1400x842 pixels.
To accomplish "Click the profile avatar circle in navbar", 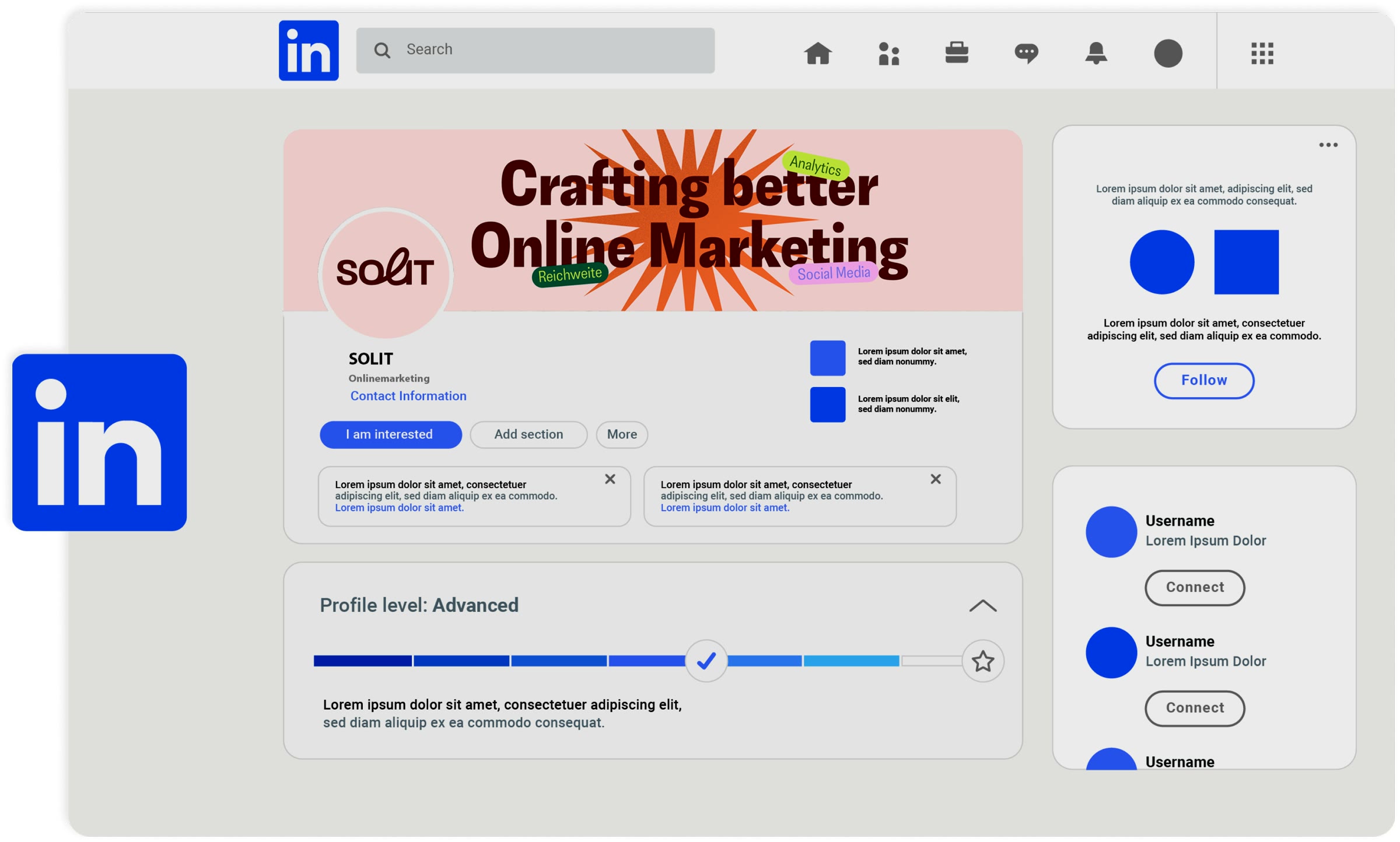I will pyautogui.click(x=1168, y=53).
